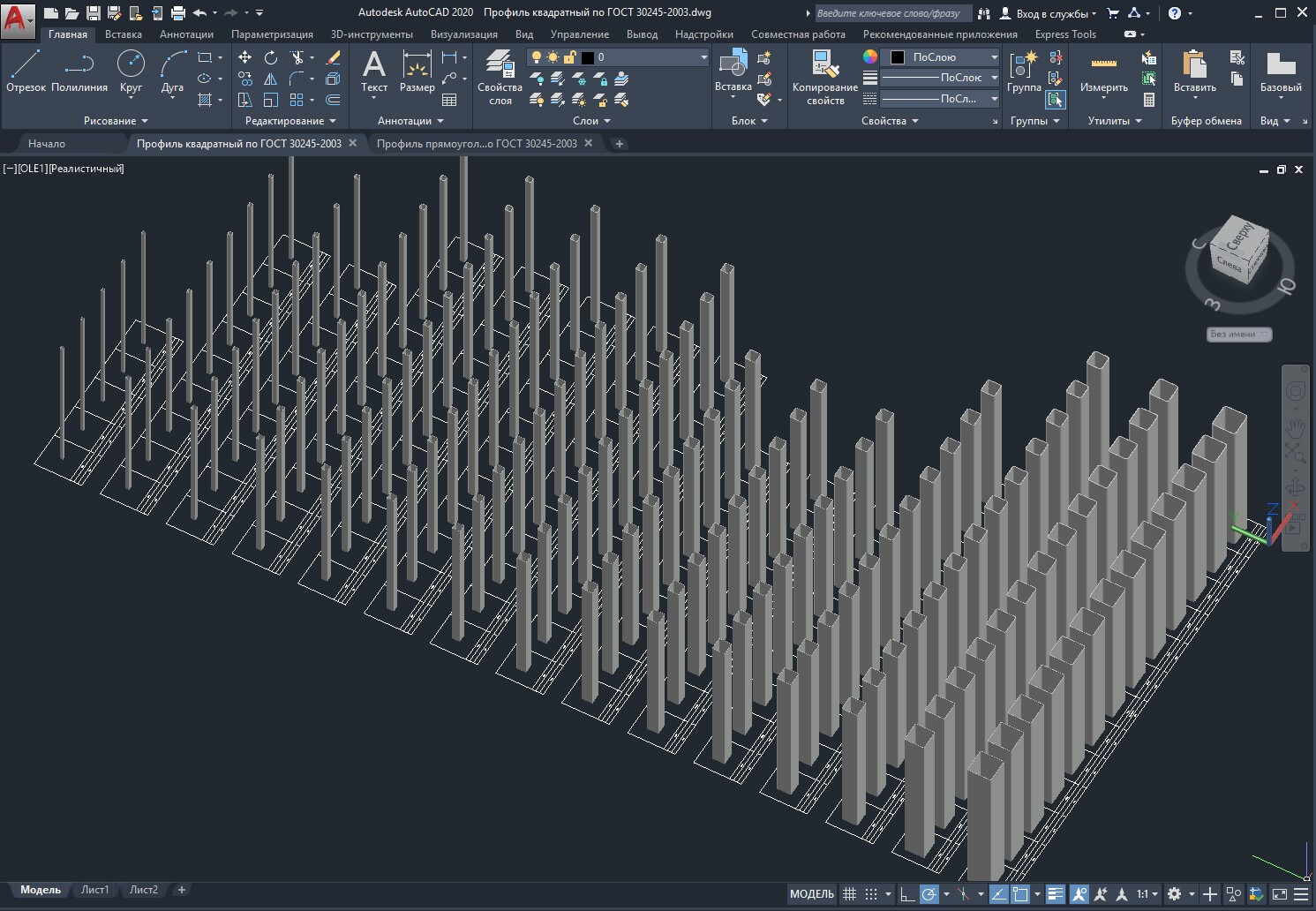Open the annotation scale 1:1 dropdown
This screenshot has height=911, width=1316.
coord(1147,893)
